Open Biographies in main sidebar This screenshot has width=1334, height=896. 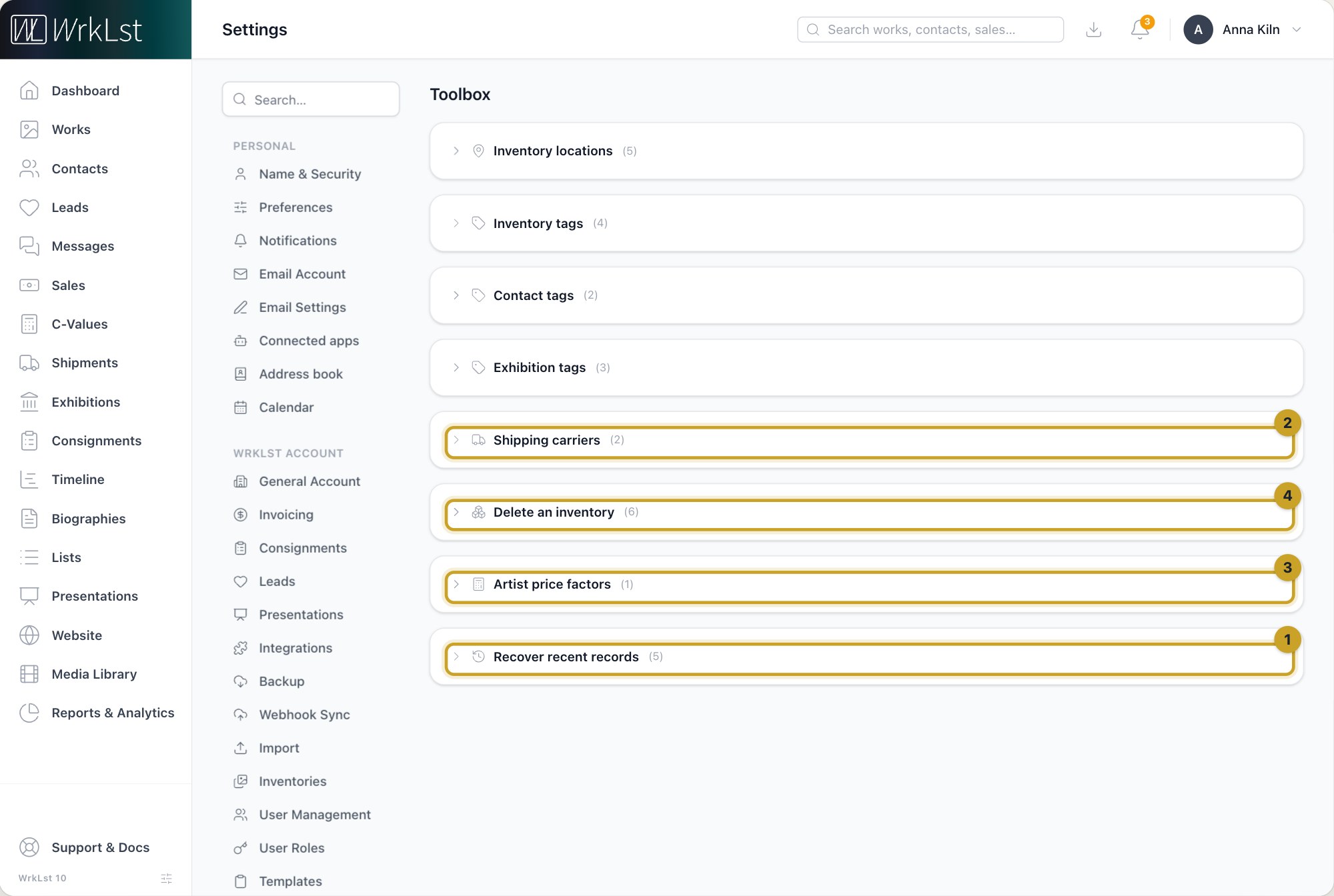coord(88,519)
